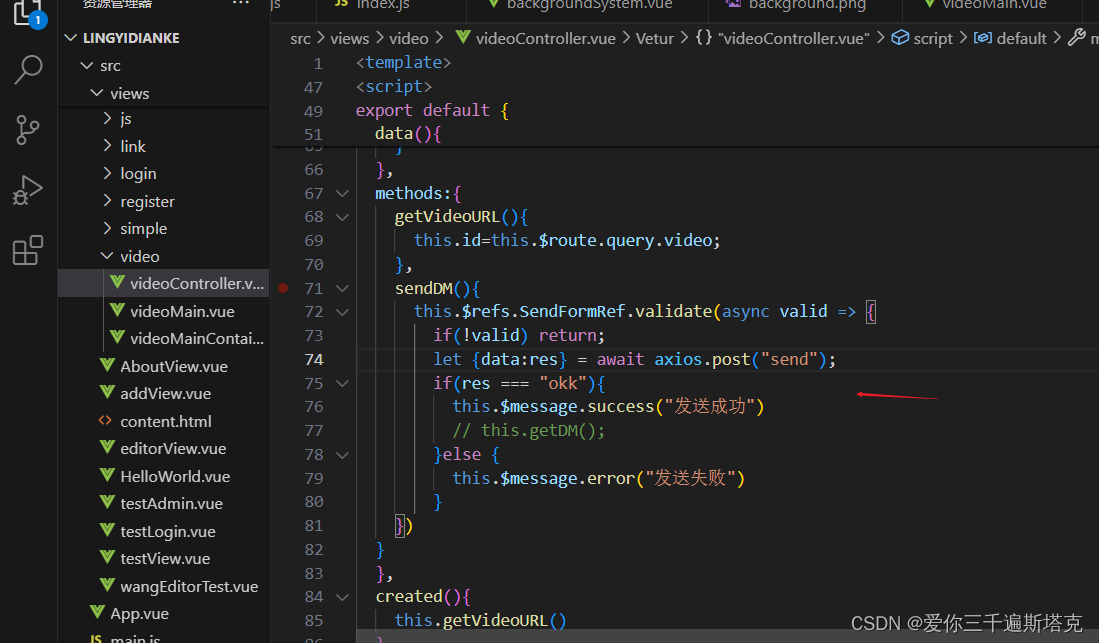
Task: Open the Run and Debug icon
Action: [27, 190]
